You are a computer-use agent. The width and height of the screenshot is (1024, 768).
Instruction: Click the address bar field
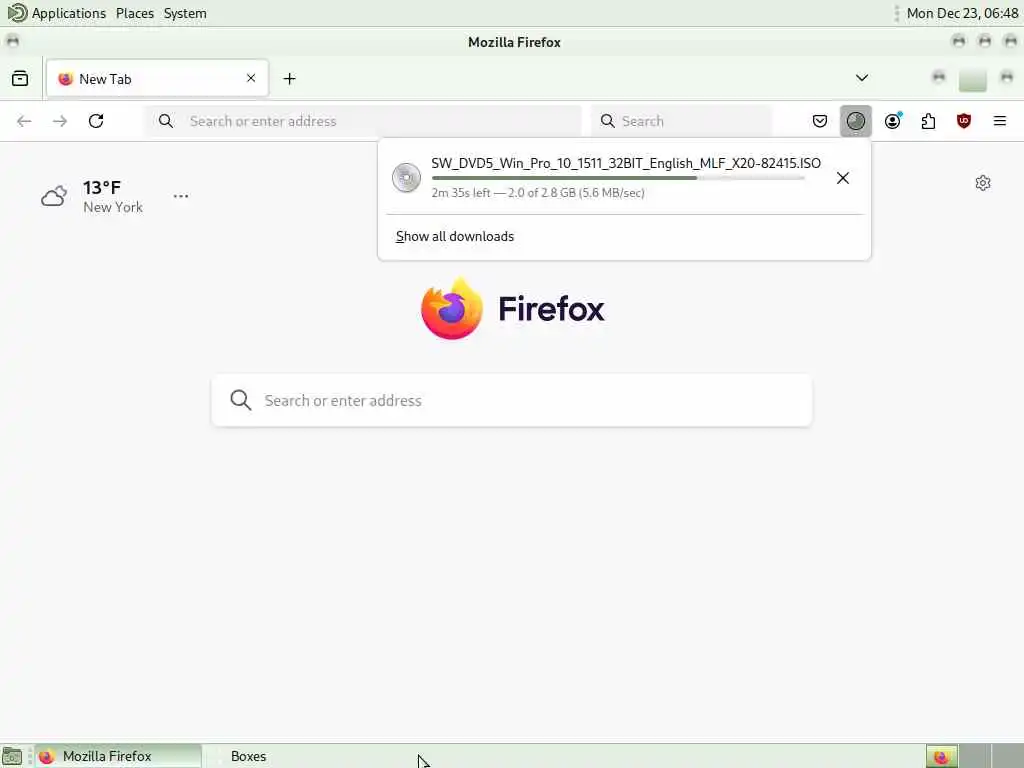(x=362, y=121)
